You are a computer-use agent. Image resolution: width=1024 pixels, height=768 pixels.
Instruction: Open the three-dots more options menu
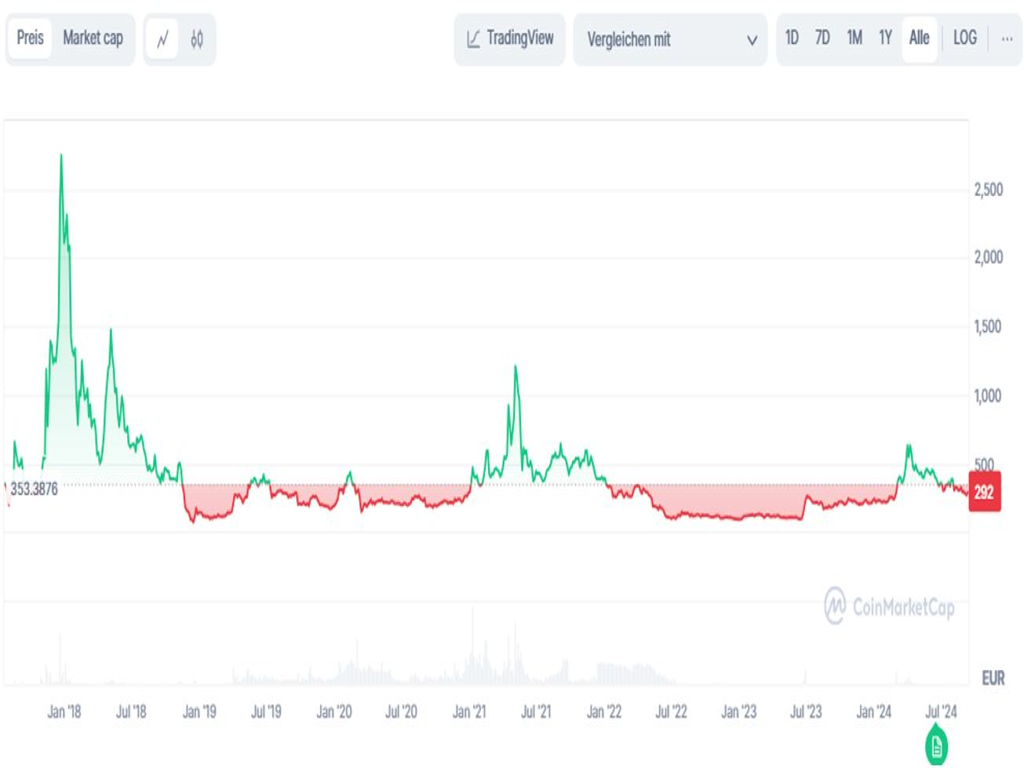tap(1006, 39)
